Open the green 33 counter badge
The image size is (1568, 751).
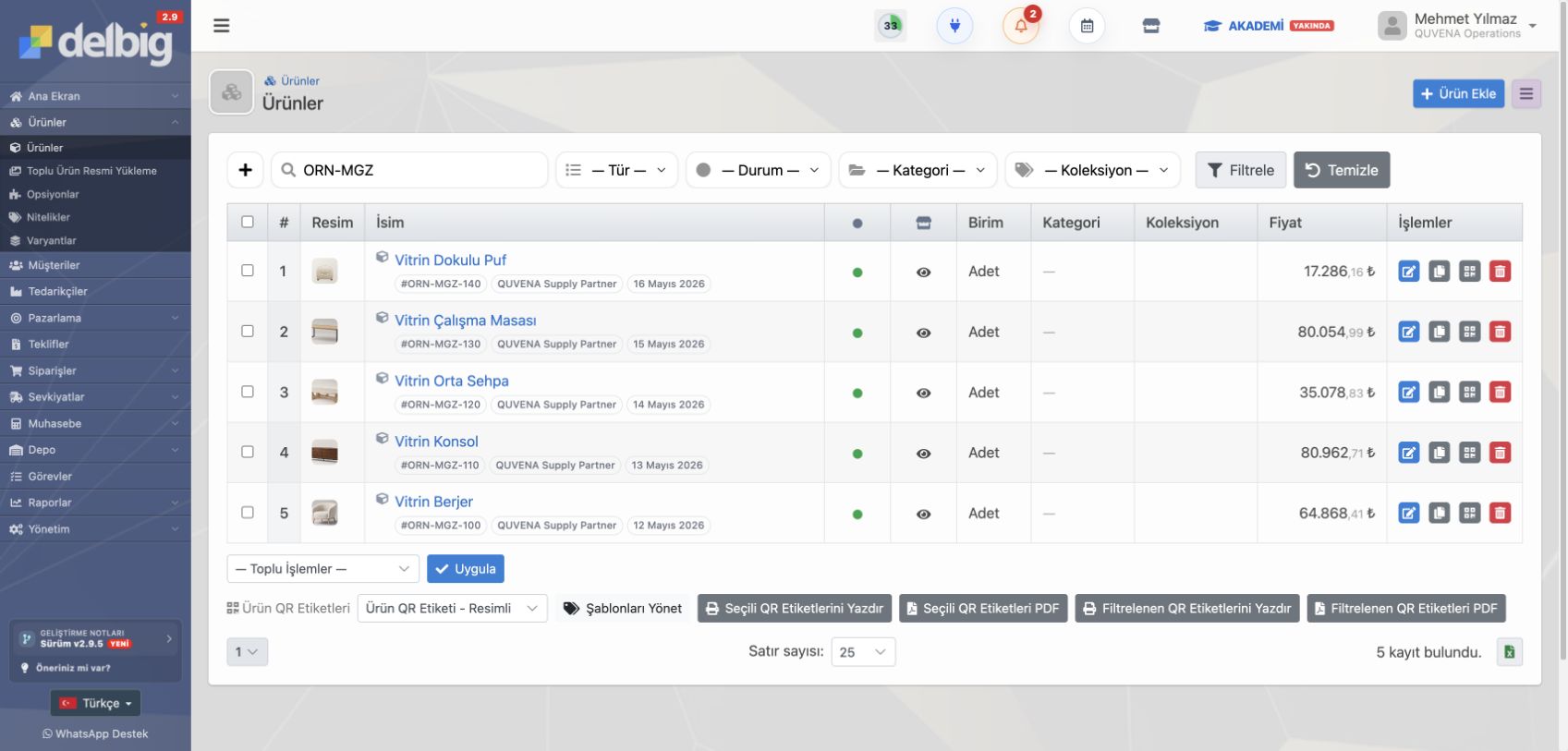tap(891, 26)
